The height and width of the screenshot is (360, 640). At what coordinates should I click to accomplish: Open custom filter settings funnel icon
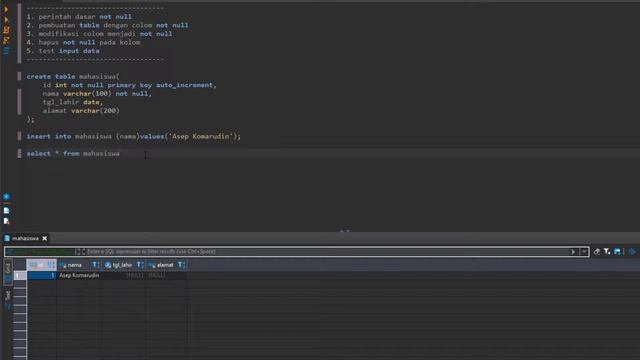point(607,252)
